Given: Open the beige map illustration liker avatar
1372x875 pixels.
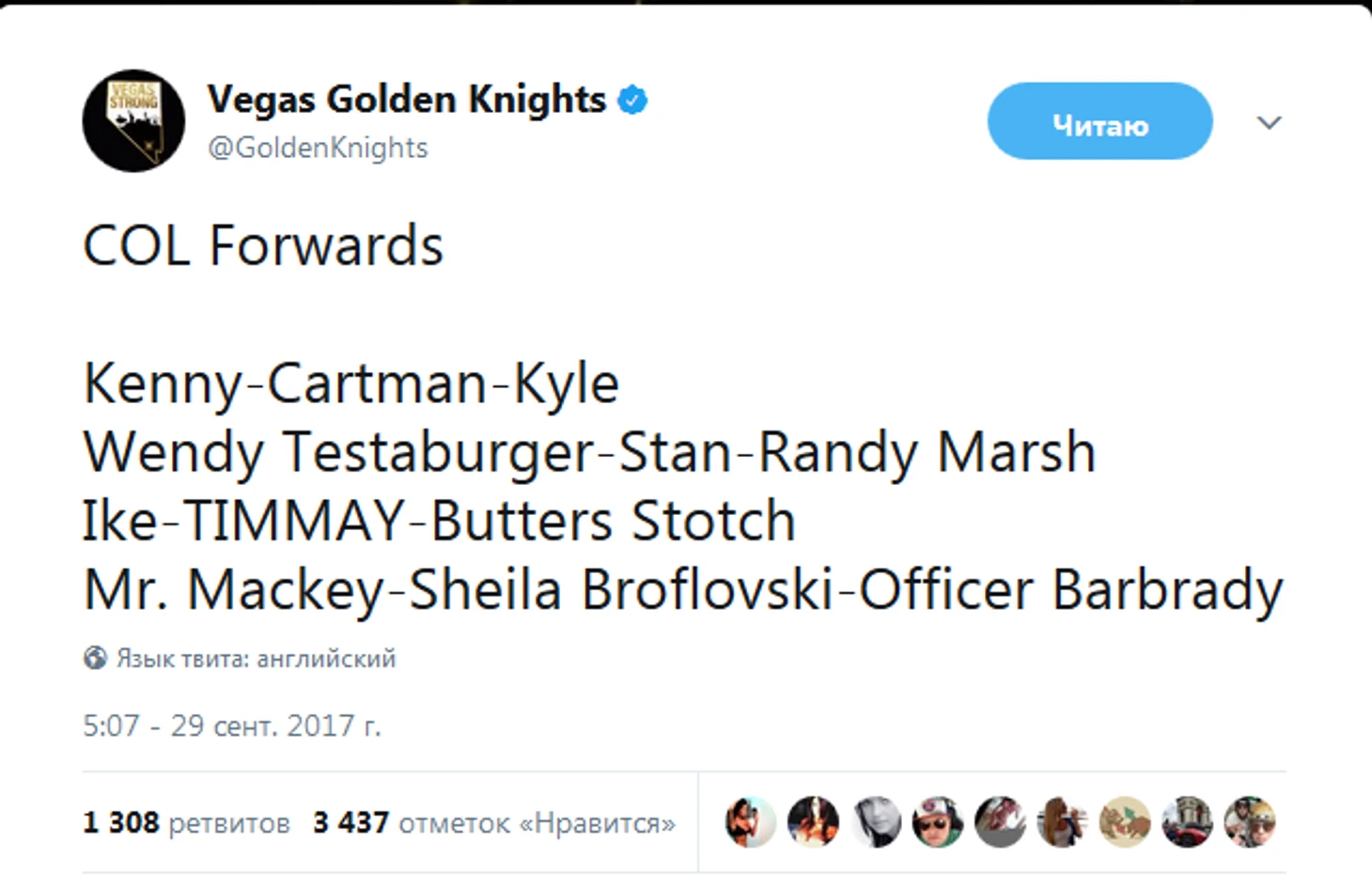Looking at the screenshot, I should click(x=1125, y=822).
